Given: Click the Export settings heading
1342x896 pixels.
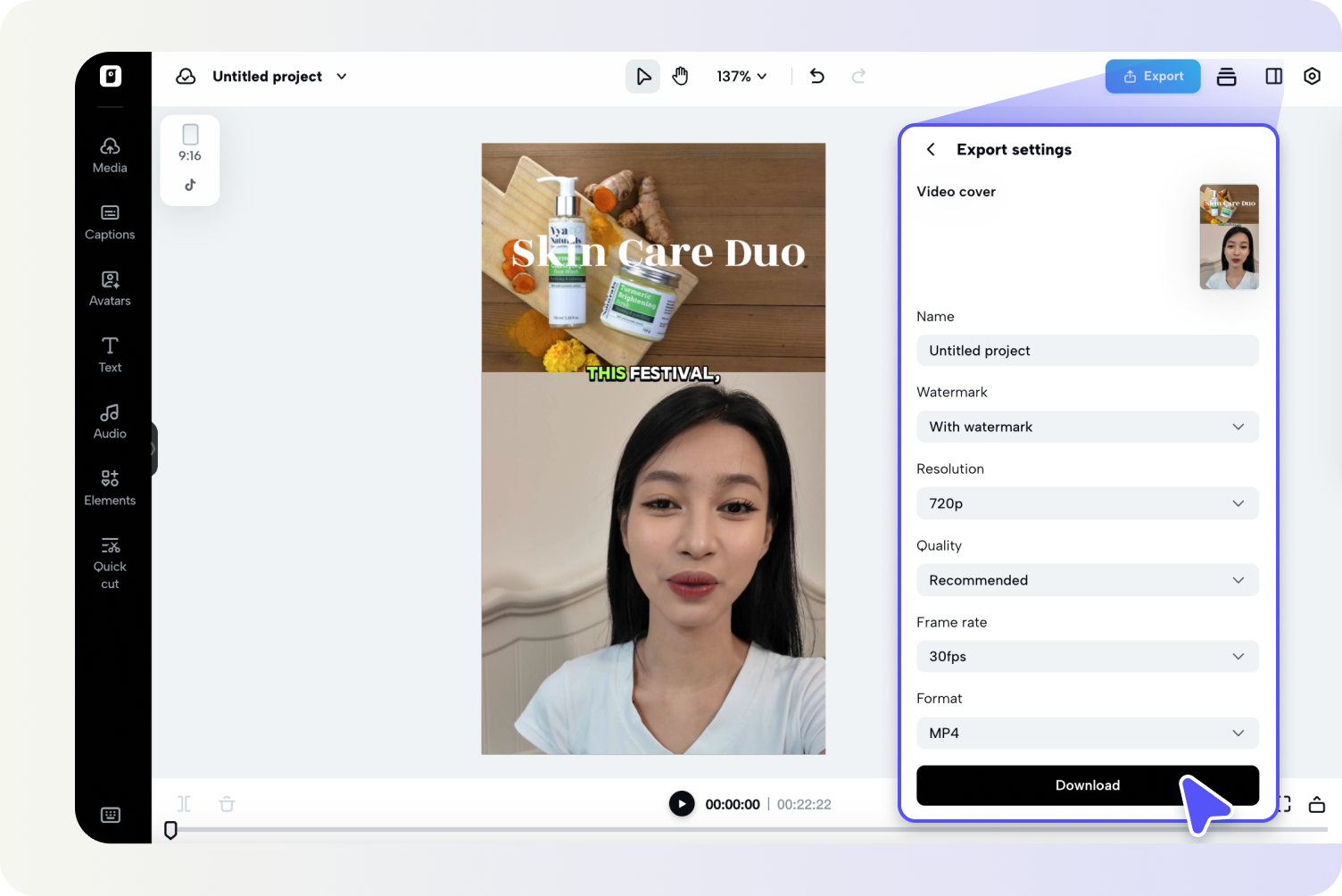Looking at the screenshot, I should point(1014,149).
